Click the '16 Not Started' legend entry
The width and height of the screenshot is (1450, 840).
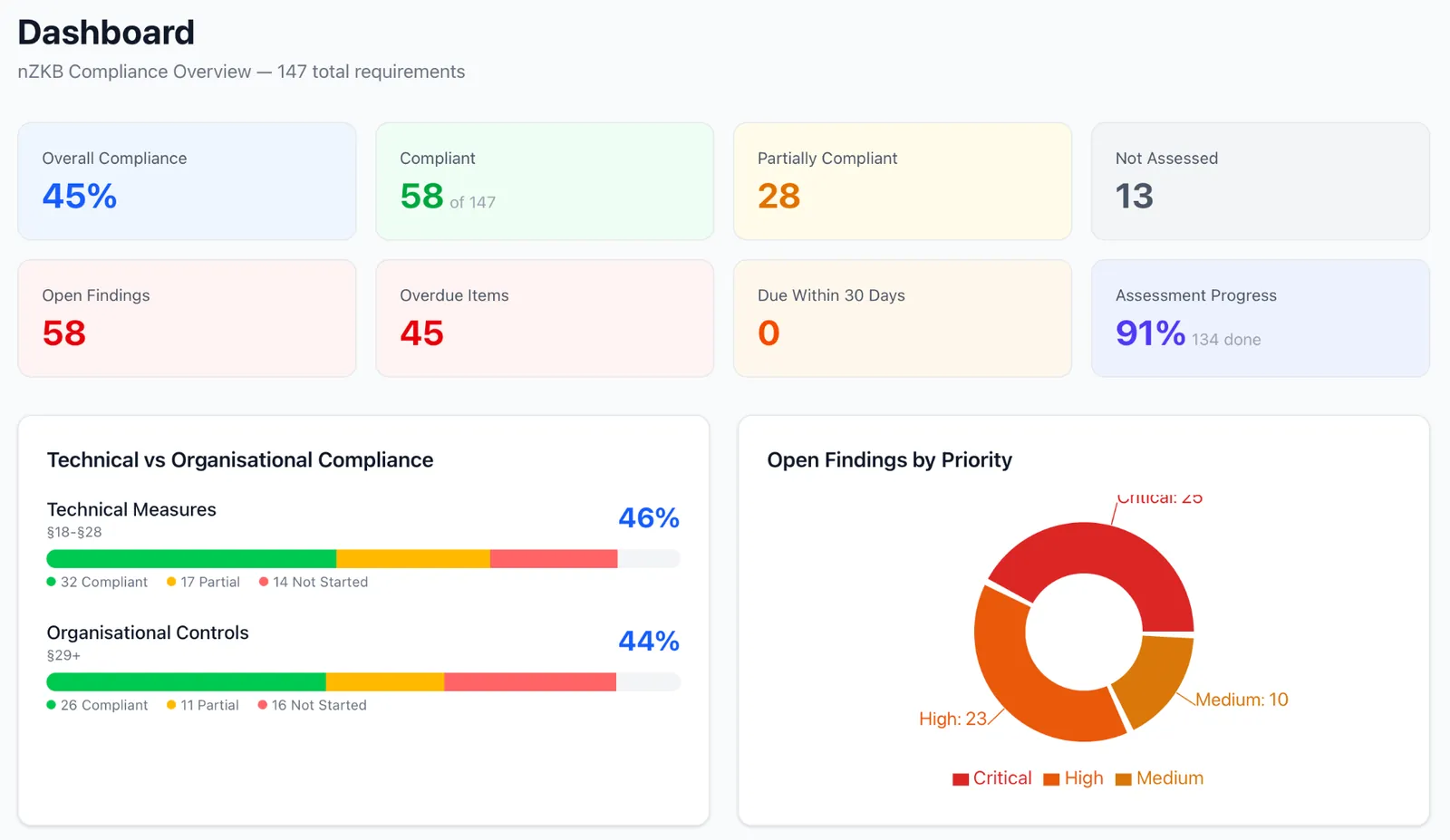(x=313, y=705)
